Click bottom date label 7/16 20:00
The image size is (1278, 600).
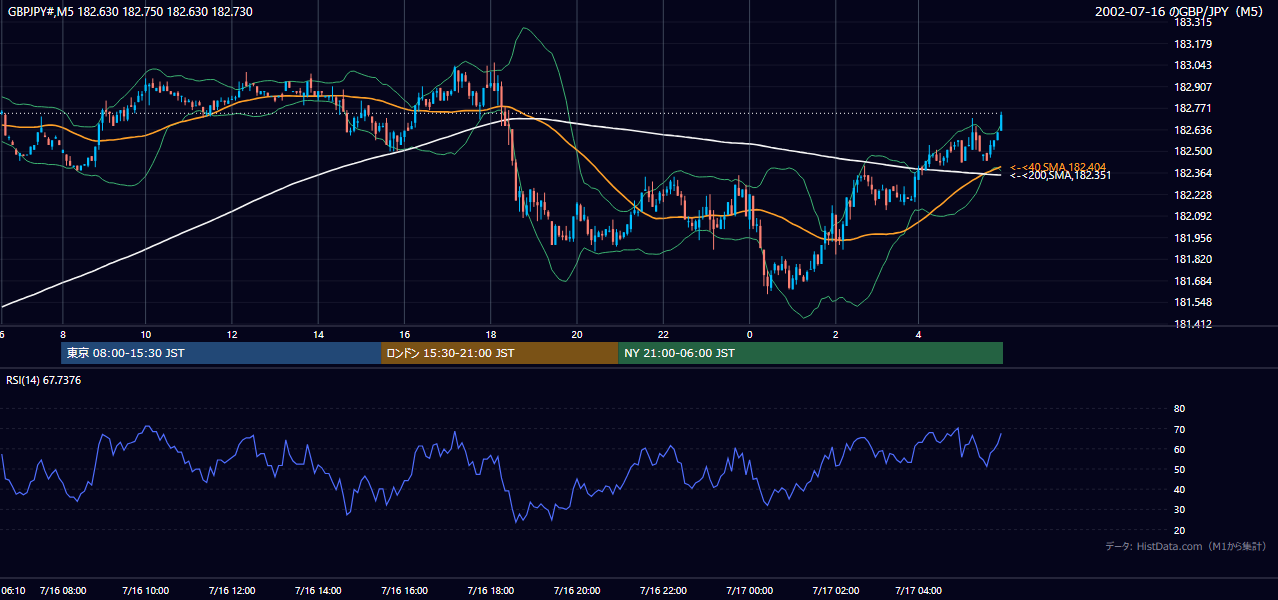click(x=576, y=590)
